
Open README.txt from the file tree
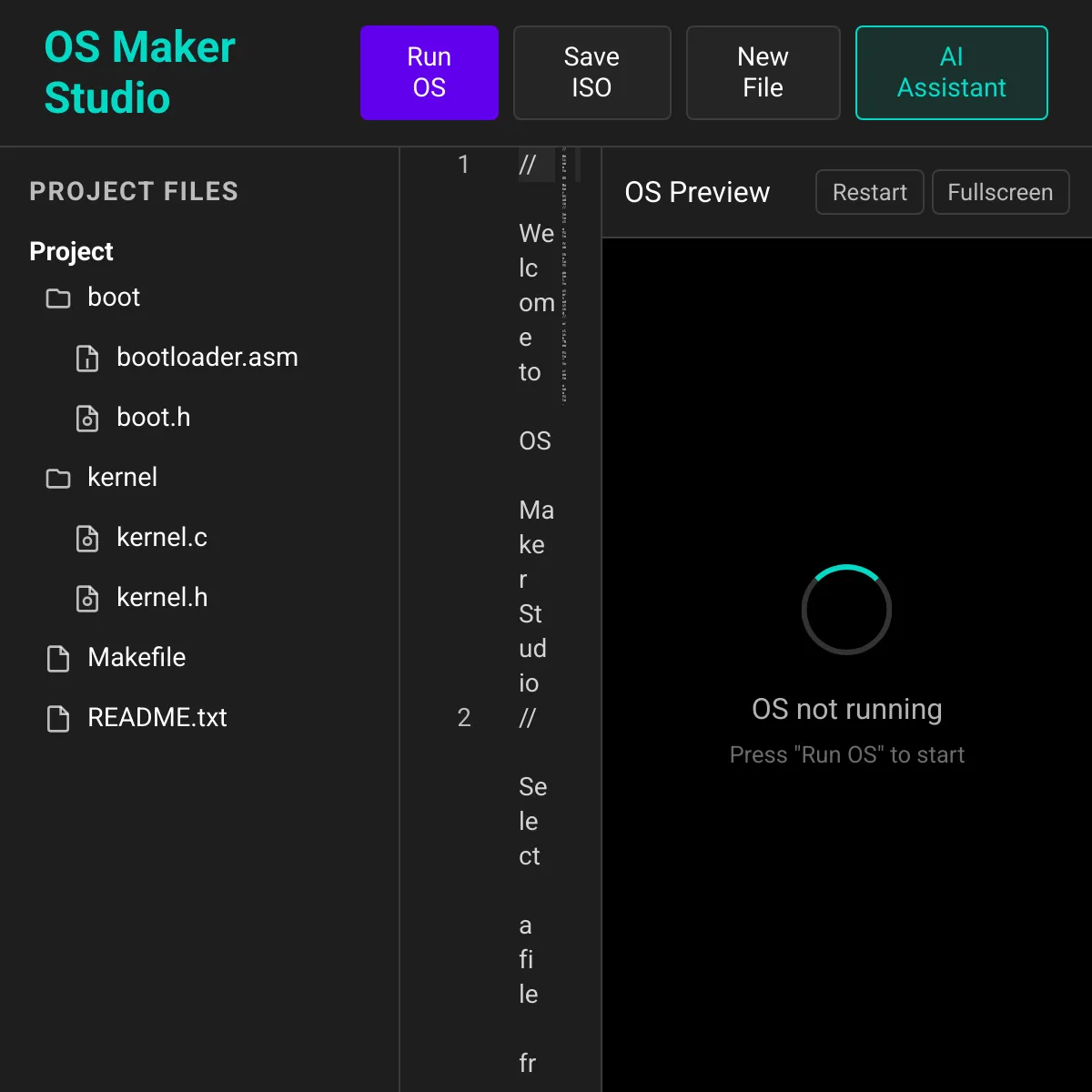point(157,718)
